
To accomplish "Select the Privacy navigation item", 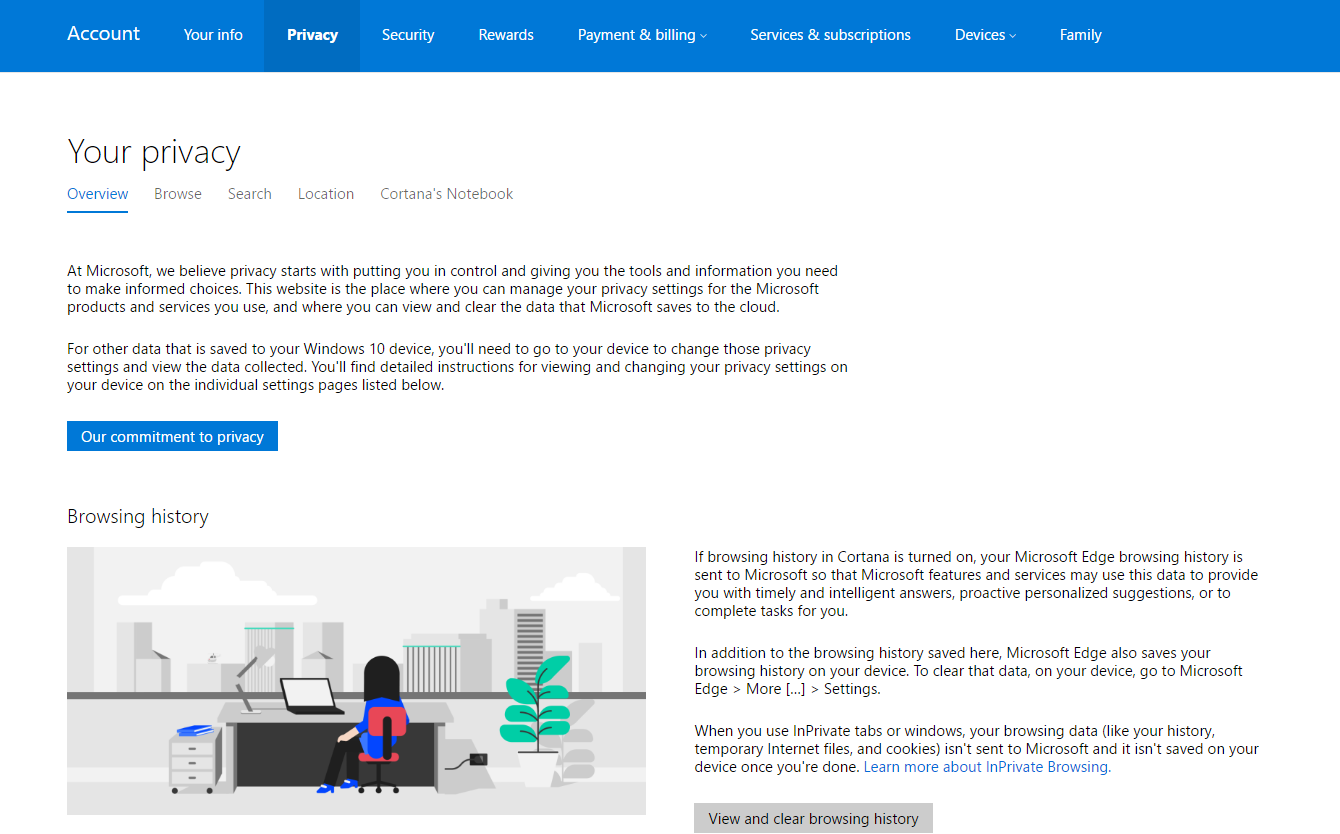I will 311,35.
